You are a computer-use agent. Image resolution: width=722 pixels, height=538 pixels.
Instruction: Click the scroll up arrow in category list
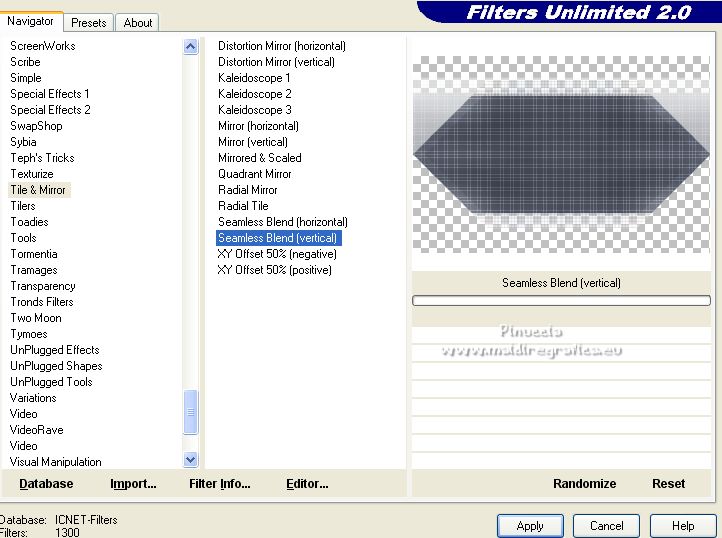coord(190,47)
